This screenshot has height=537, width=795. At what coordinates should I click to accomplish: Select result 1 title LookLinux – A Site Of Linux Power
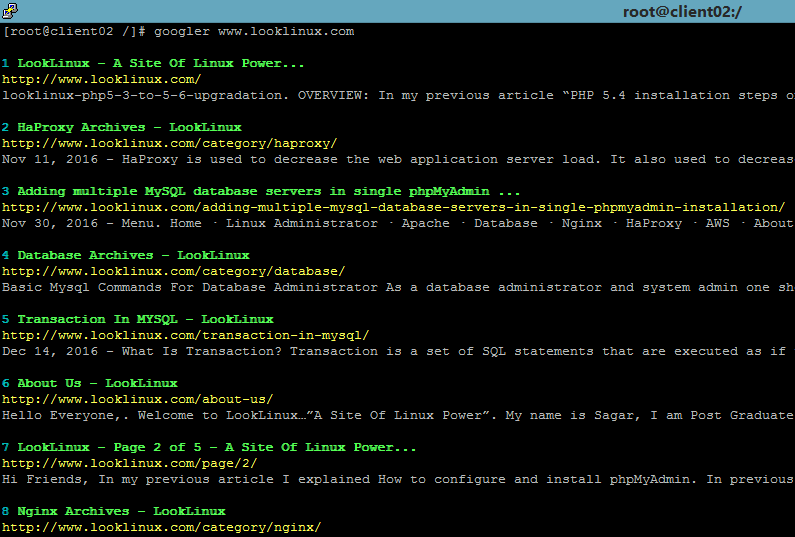pos(161,63)
